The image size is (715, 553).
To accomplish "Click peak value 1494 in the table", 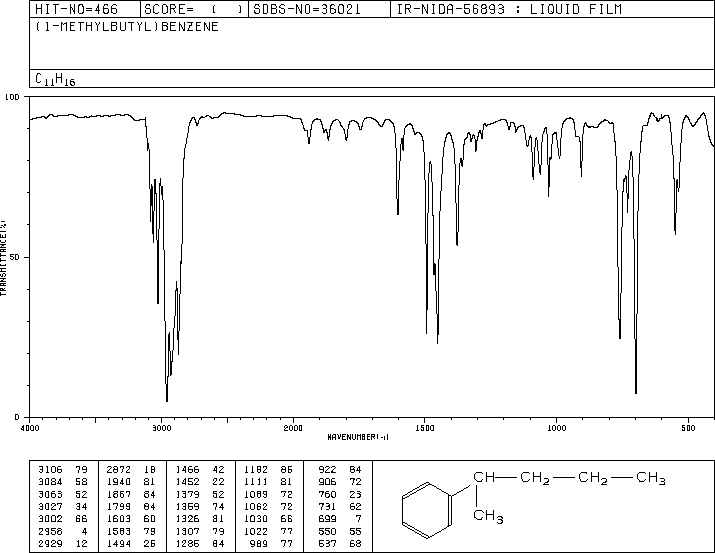I will click(x=119, y=543).
